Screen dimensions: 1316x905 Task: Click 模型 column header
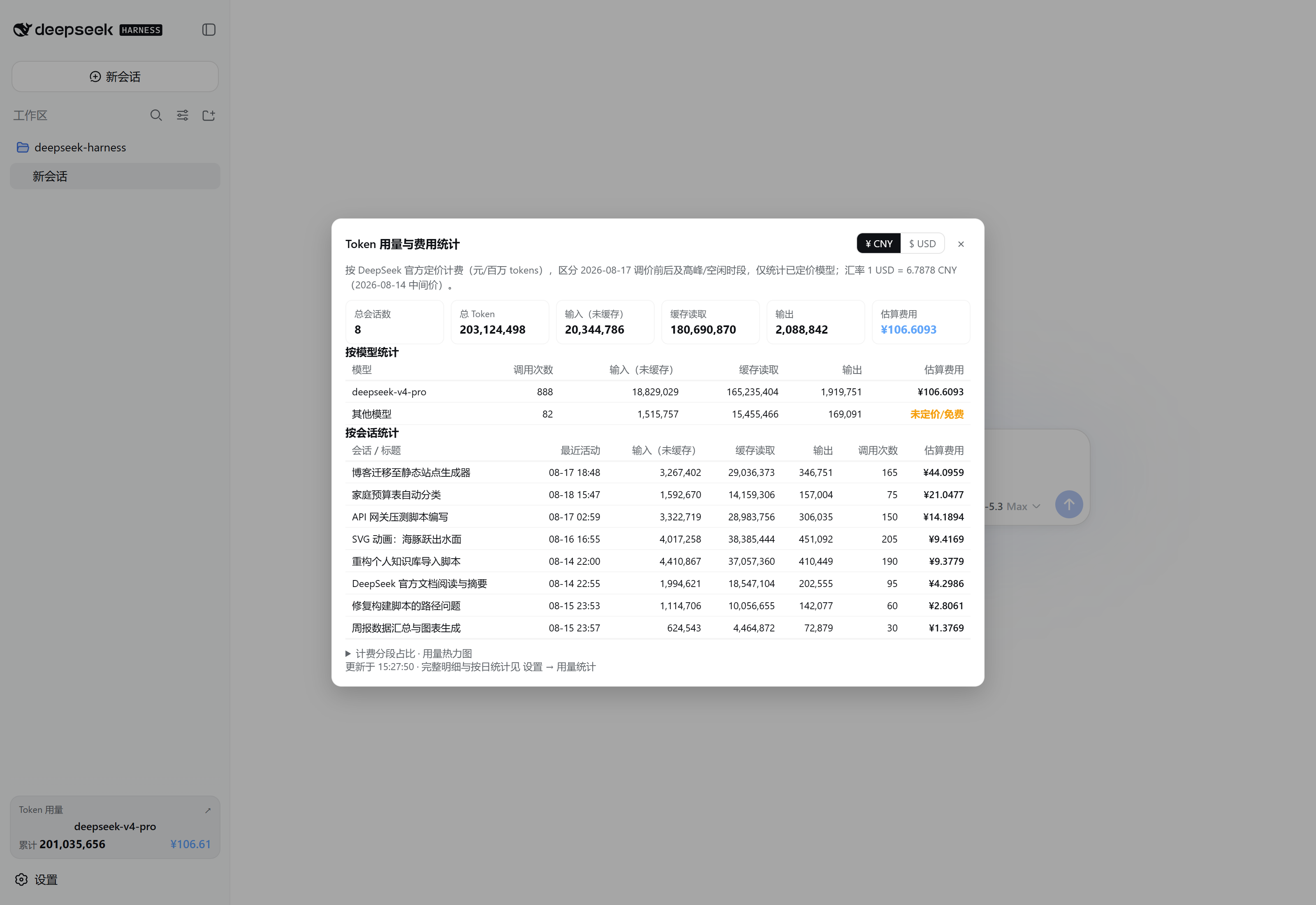point(361,370)
